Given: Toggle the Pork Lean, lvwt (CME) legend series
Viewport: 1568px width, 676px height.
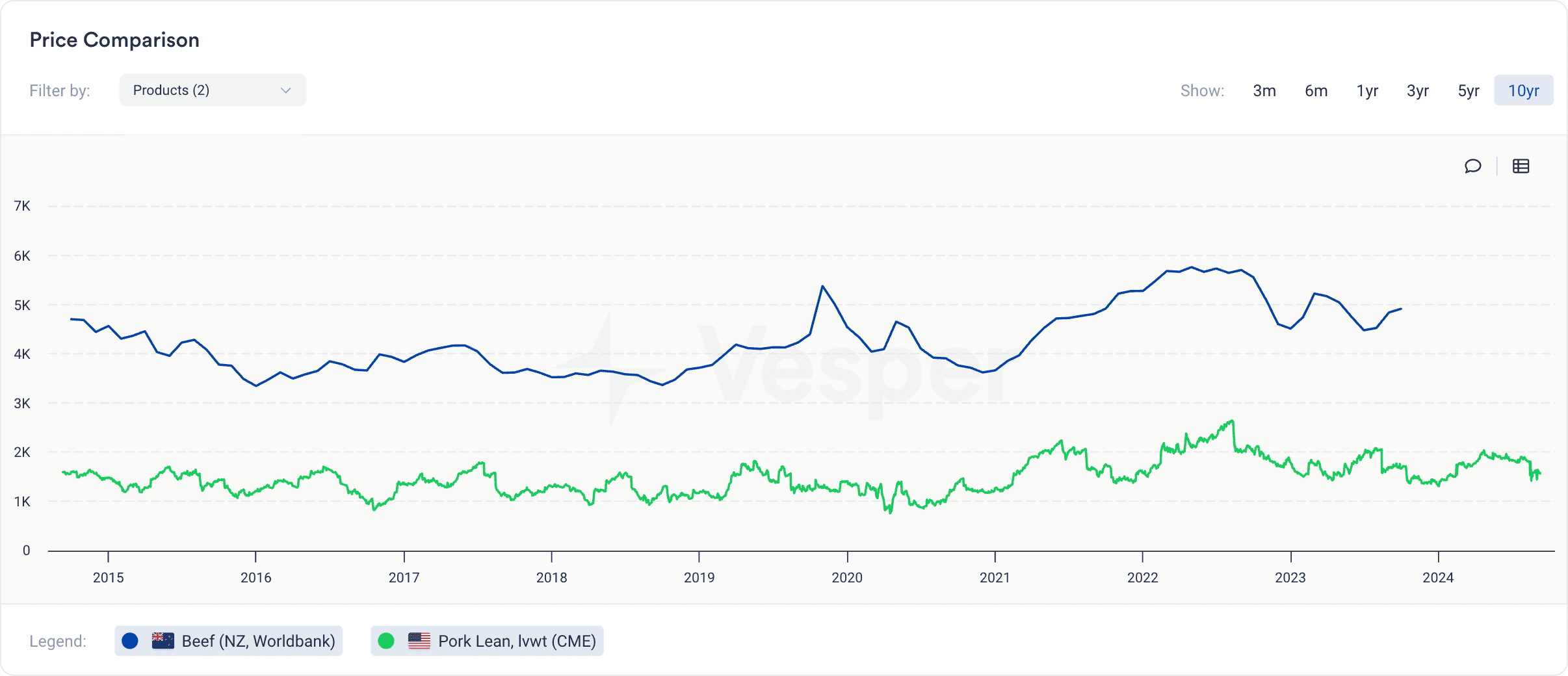Looking at the screenshot, I should 487,641.
